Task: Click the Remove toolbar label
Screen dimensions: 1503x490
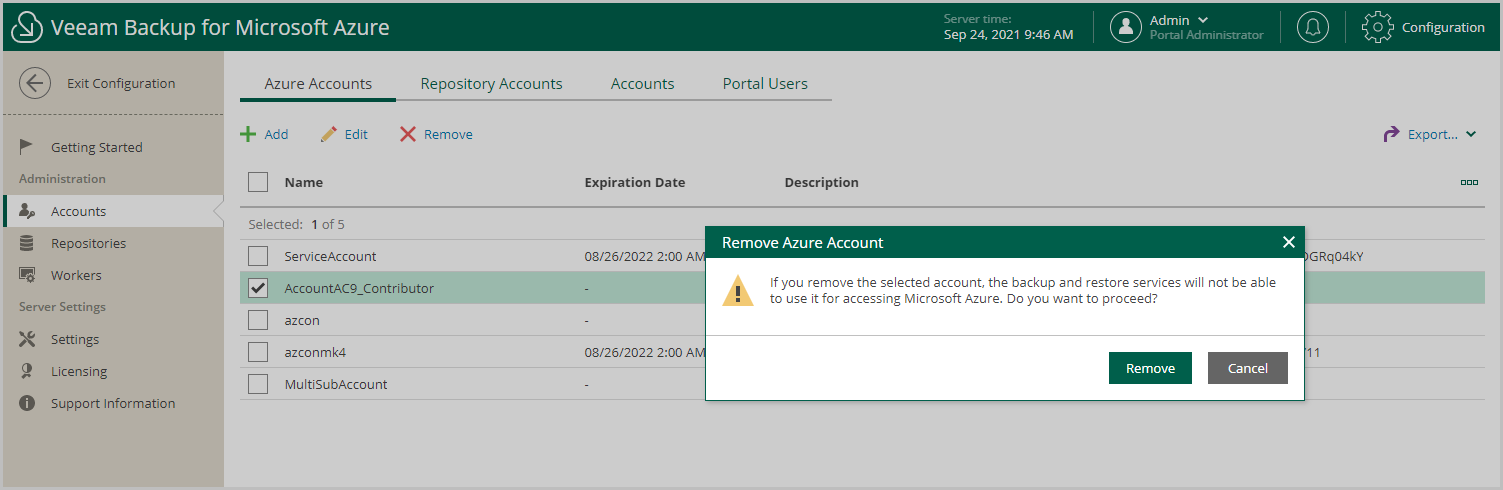Action: (x=448, y=134)
